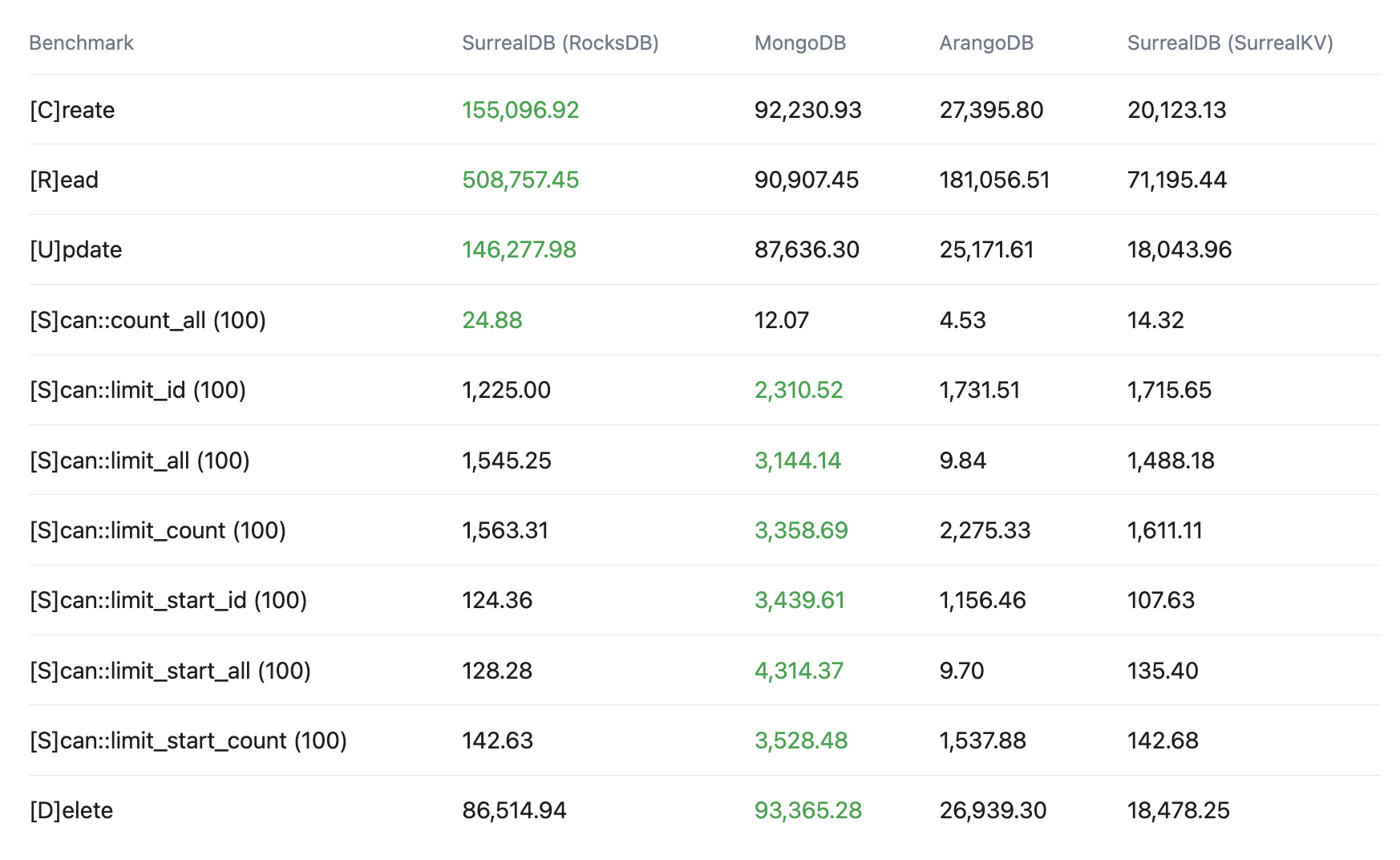Click the green value 3,439.61

click(799, 600)
